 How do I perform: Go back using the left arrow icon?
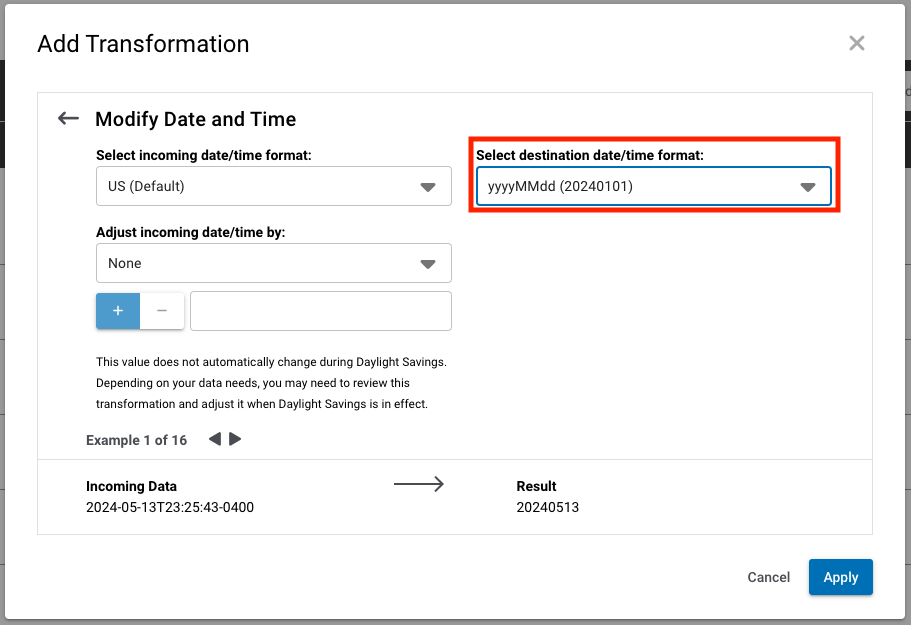[68, 119]
